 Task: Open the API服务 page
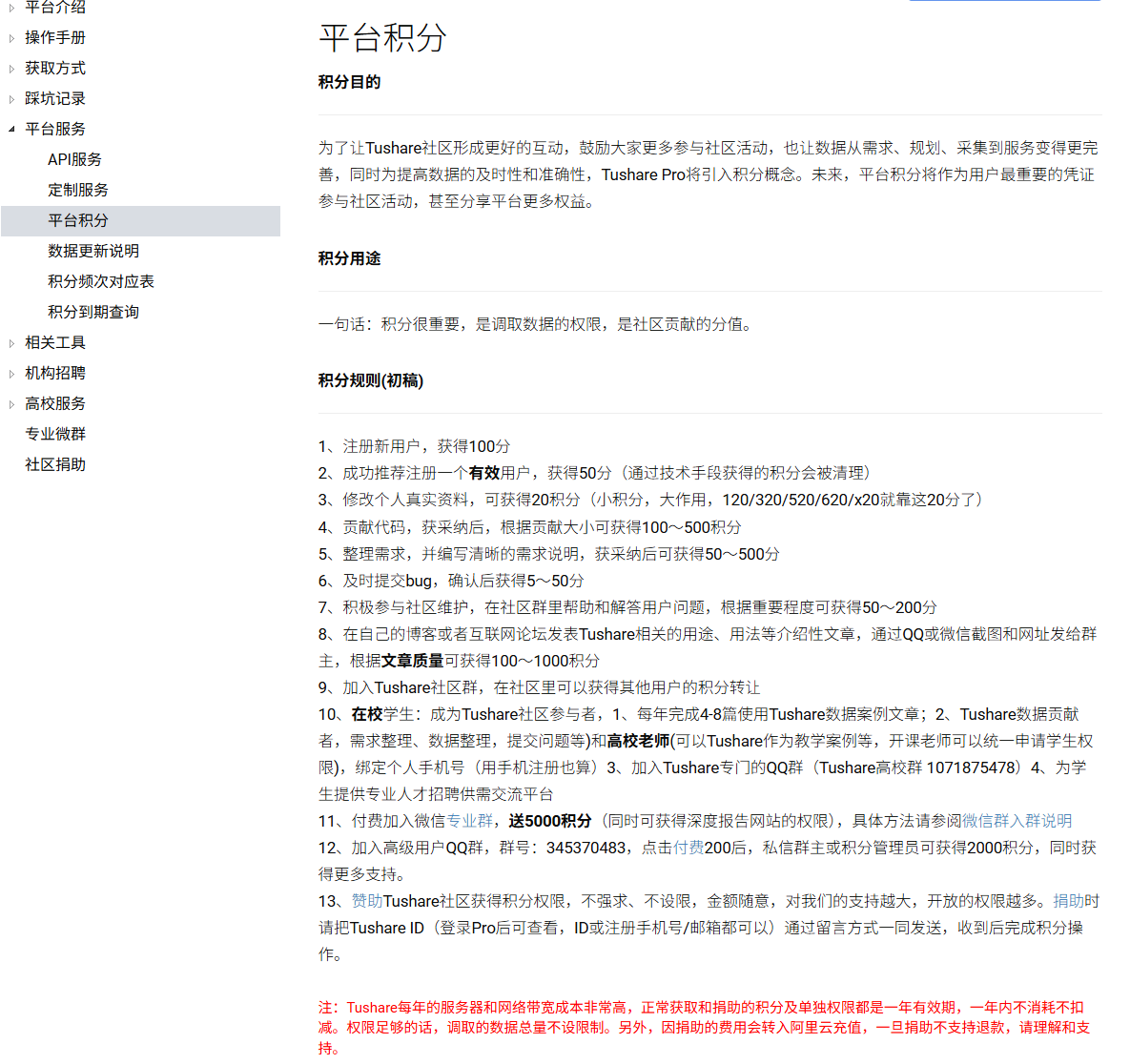coord(75,159)
